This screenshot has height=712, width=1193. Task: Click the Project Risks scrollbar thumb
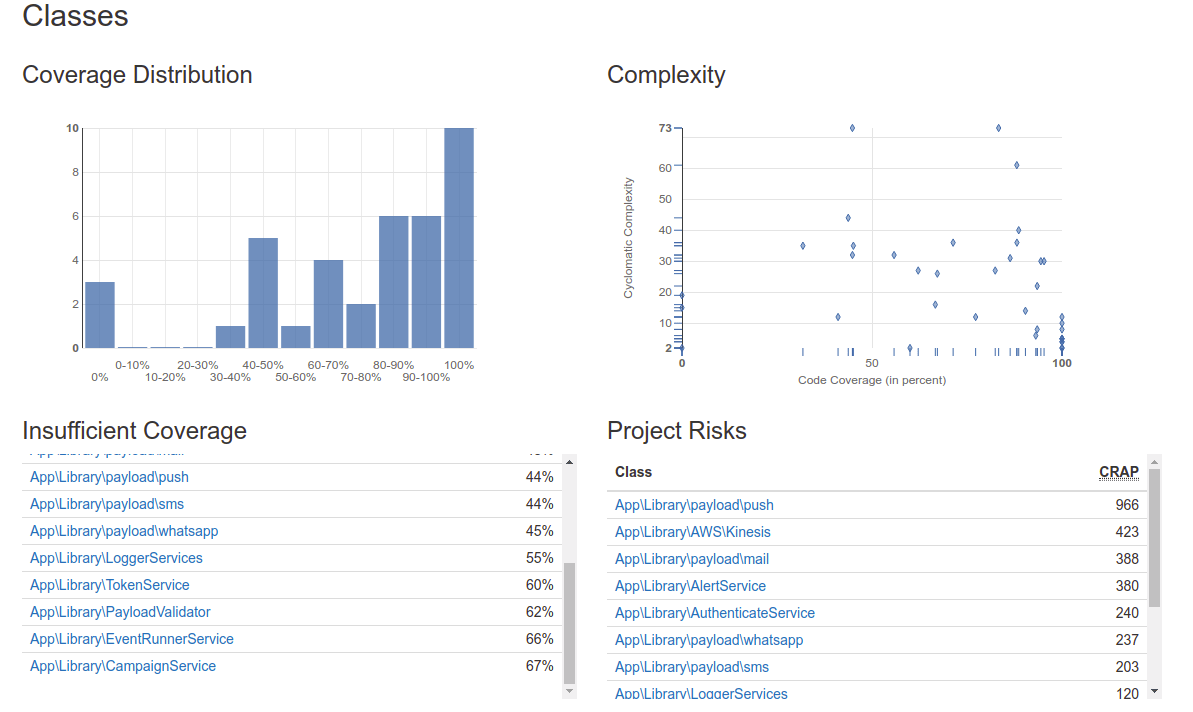click(1154, 538)
